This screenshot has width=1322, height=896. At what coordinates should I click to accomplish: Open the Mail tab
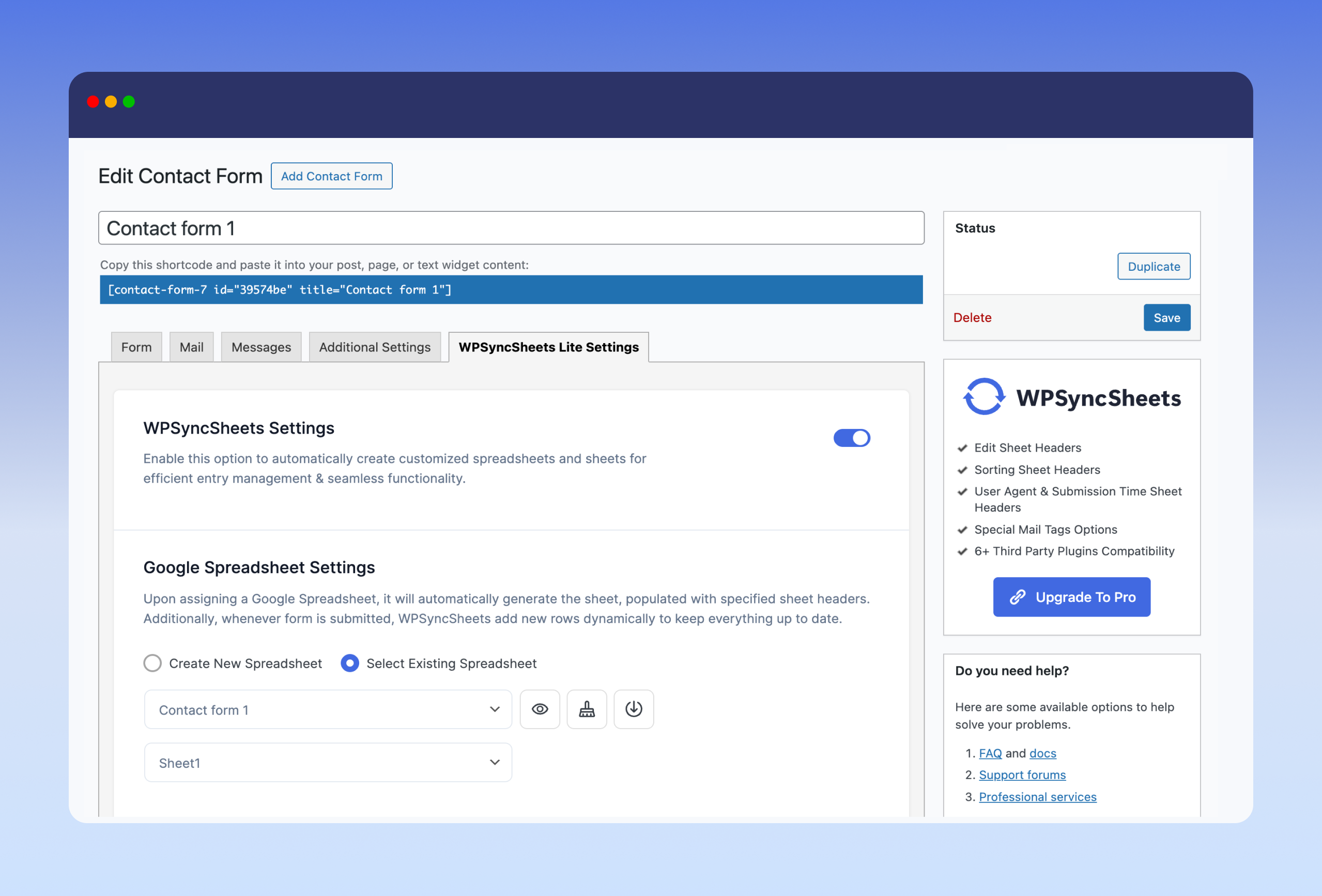[191, 347]
